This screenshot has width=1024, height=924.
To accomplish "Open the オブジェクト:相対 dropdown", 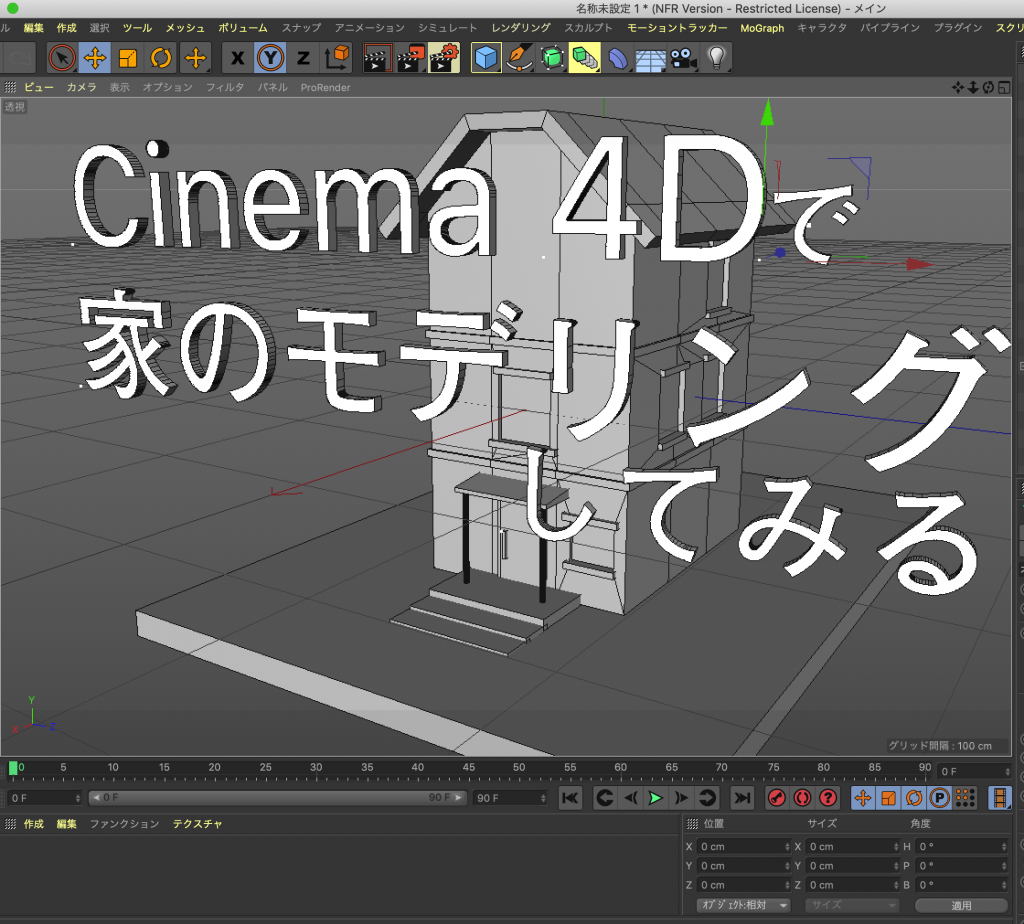I will coord(744,906).
